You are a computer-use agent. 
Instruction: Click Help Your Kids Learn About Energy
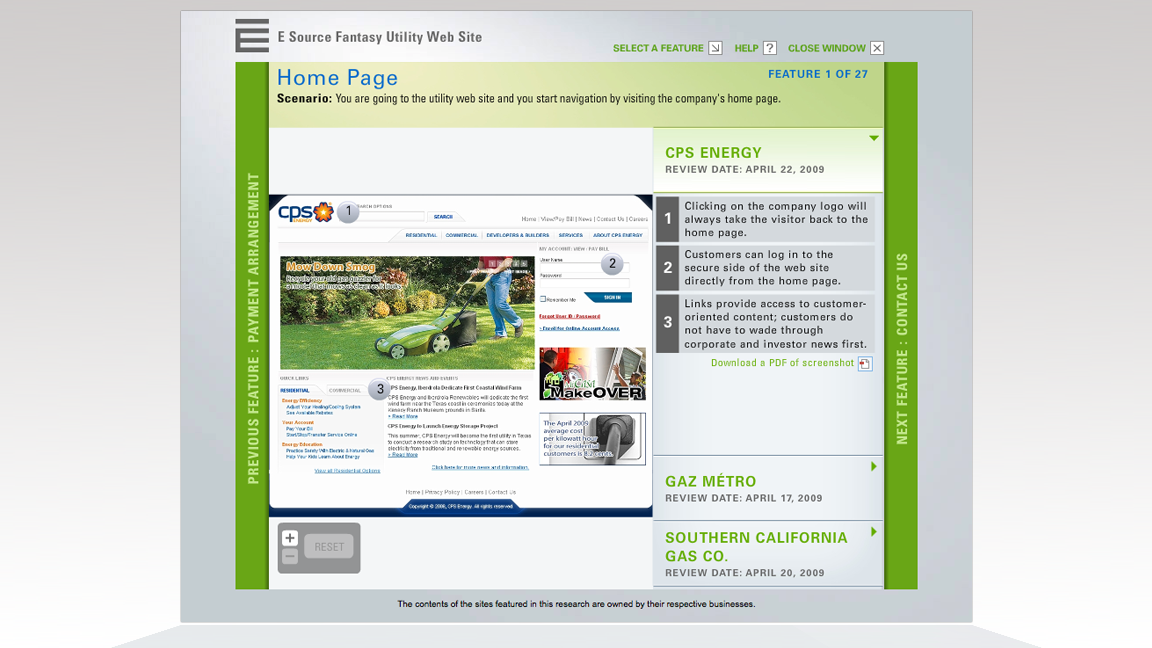(x=323, y=457)
